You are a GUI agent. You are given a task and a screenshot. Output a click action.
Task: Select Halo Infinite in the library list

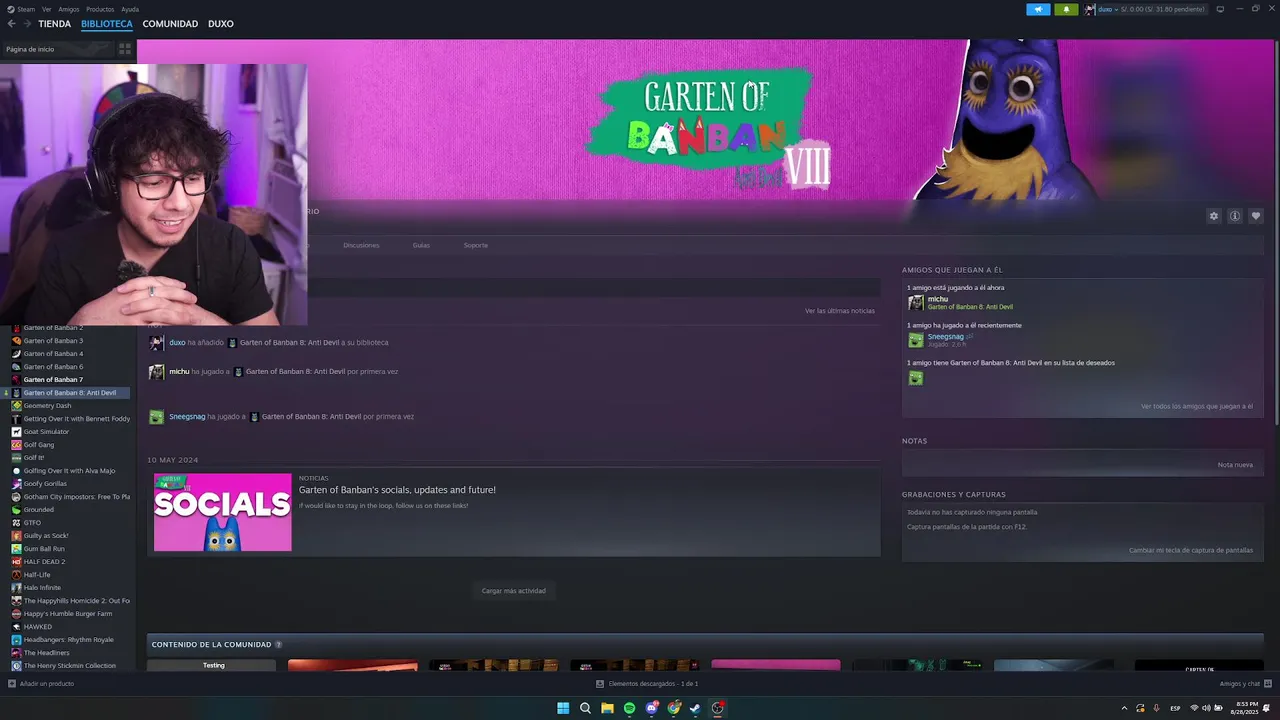42,588
